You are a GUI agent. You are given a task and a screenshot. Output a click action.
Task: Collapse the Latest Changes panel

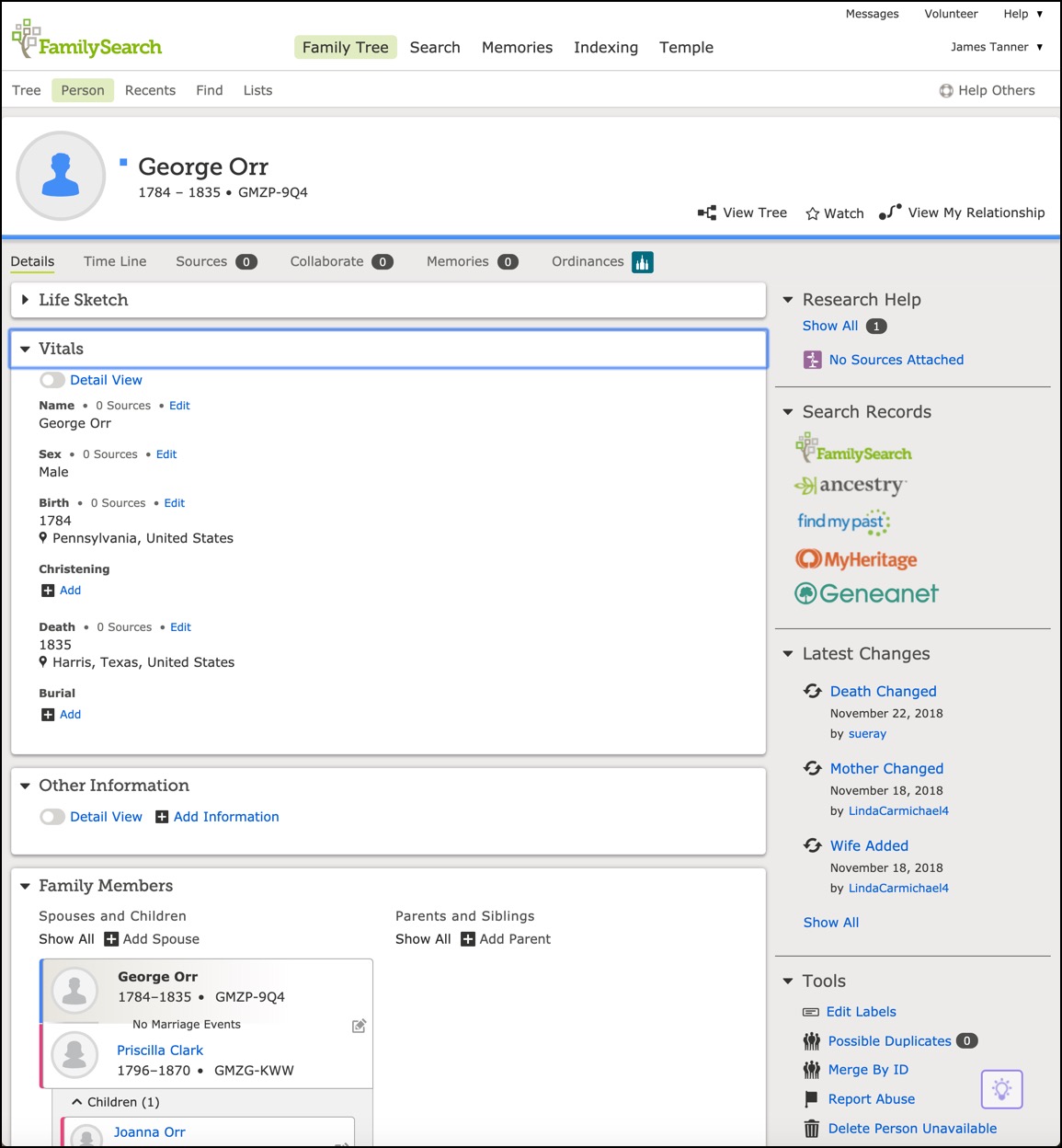point(787,654)
